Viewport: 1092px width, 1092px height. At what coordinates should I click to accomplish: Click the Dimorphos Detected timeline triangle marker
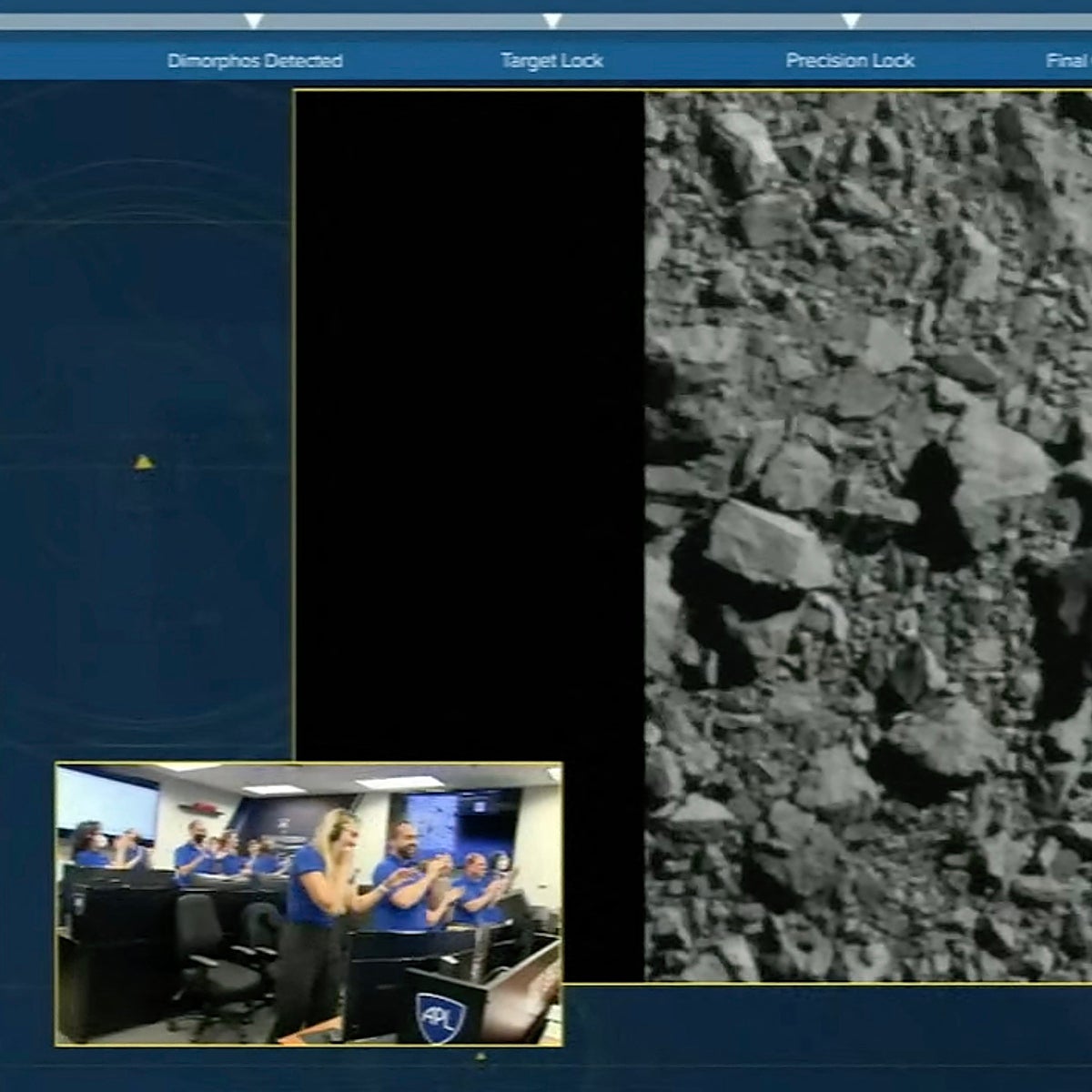pyautogui.click(x=254, y=20)
